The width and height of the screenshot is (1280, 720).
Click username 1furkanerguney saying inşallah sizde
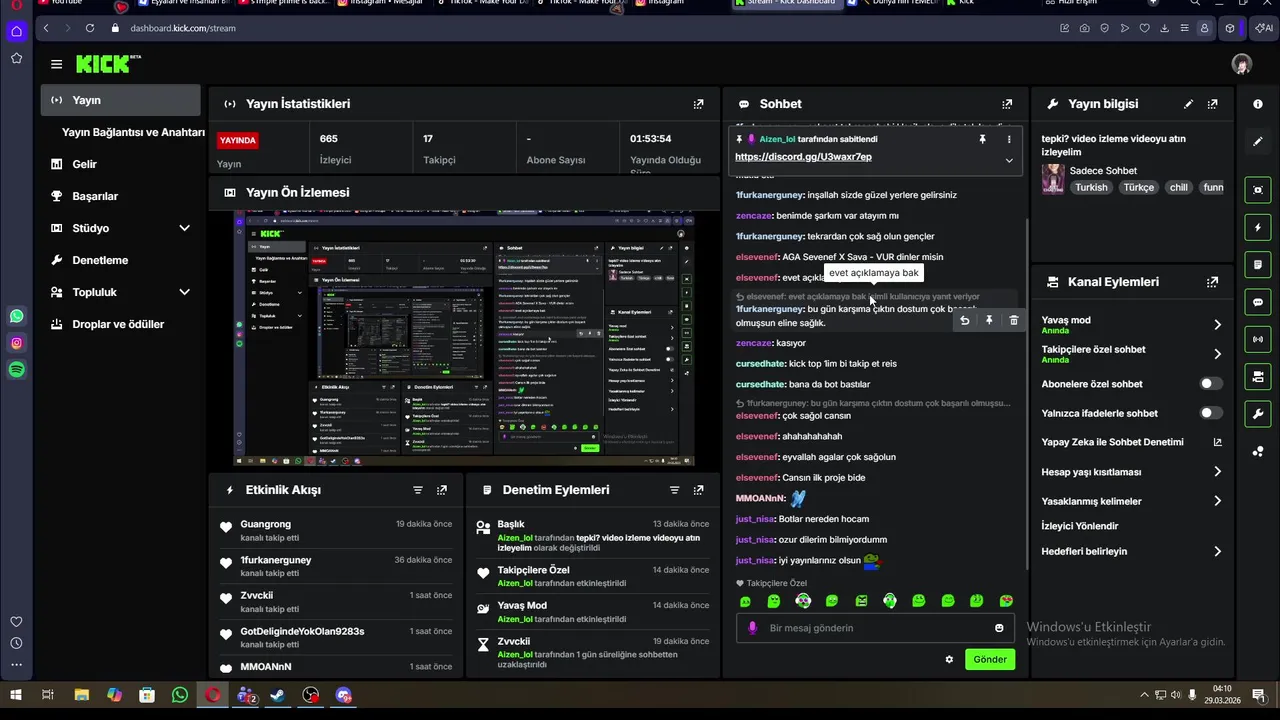(x=769, y=195)
